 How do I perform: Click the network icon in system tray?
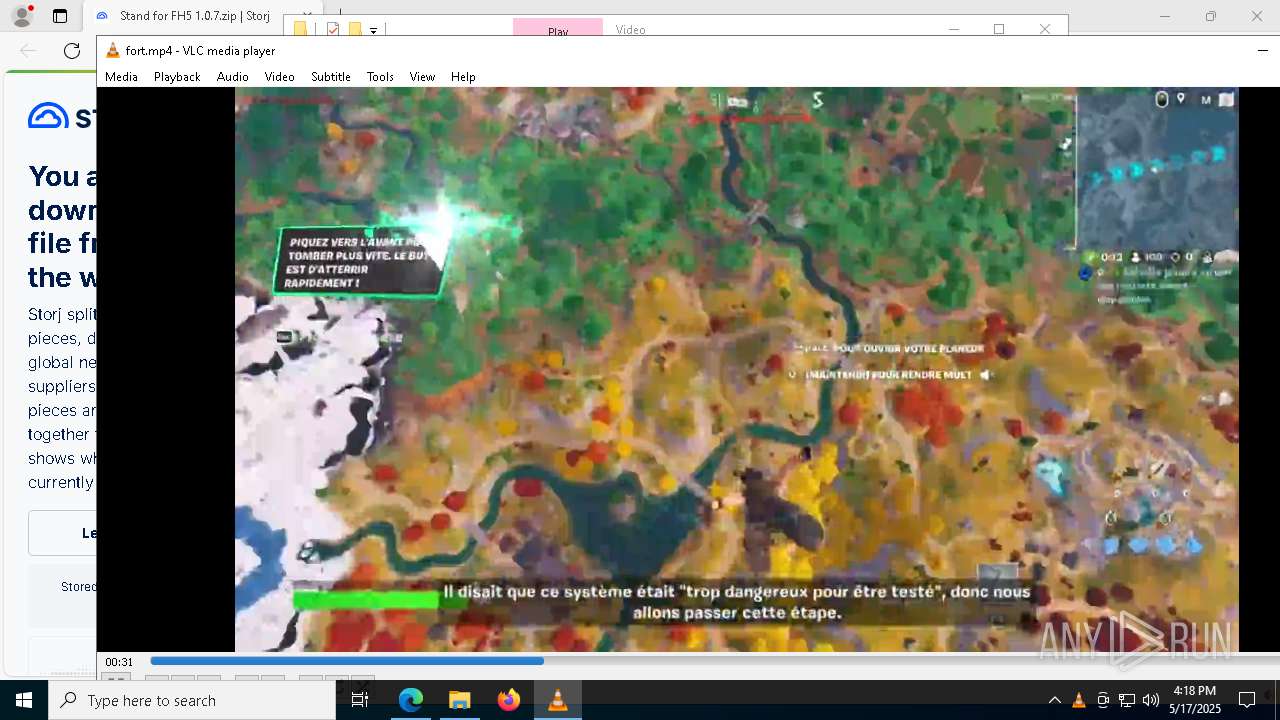coord(1127,700)
